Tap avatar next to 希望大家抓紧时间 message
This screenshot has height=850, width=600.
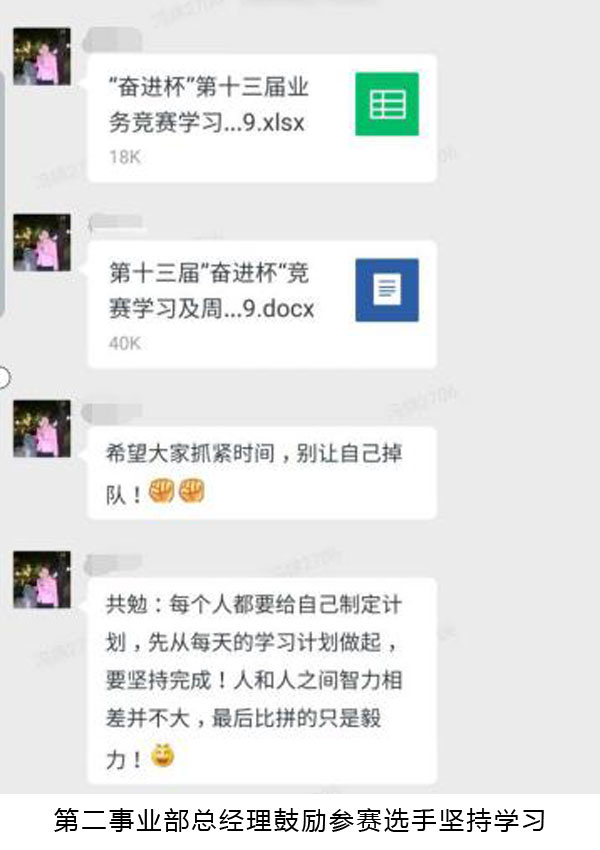click(42, 428)
